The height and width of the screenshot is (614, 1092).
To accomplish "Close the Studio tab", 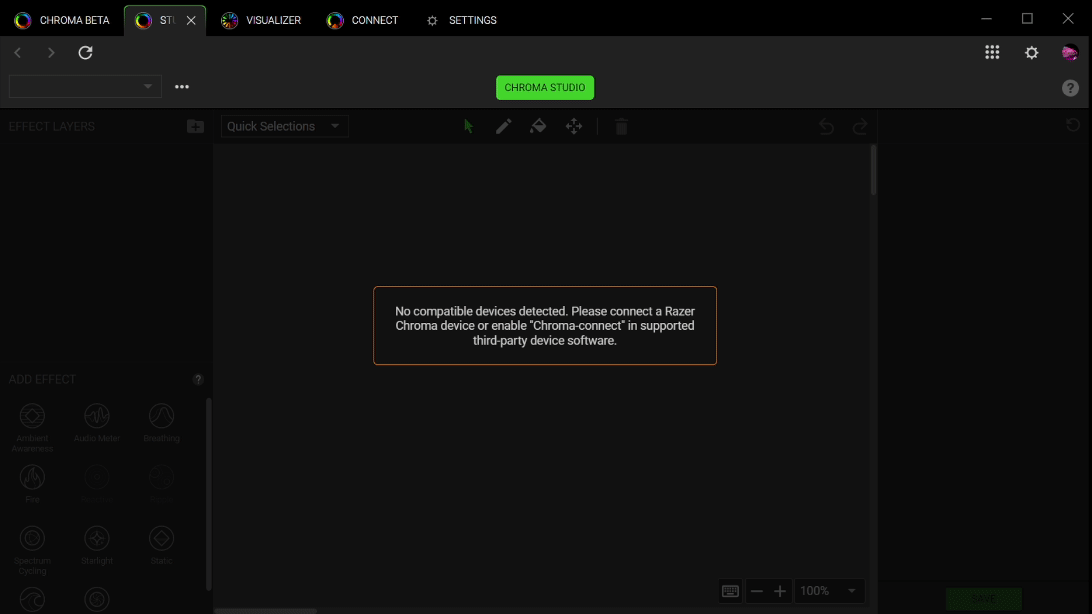I will coord(191,20).
